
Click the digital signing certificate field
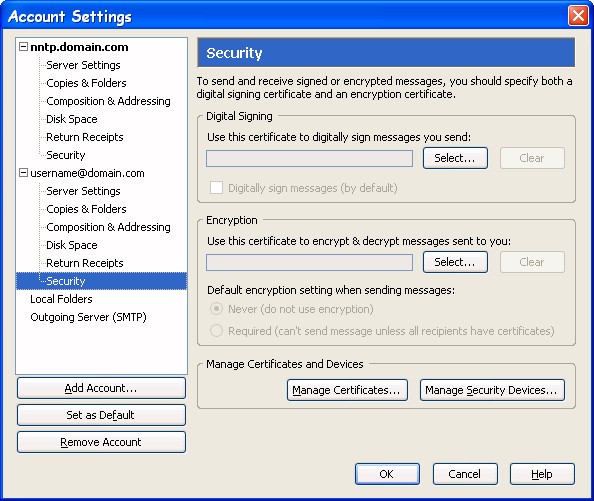pyautogui.click(x=310, y=158)
